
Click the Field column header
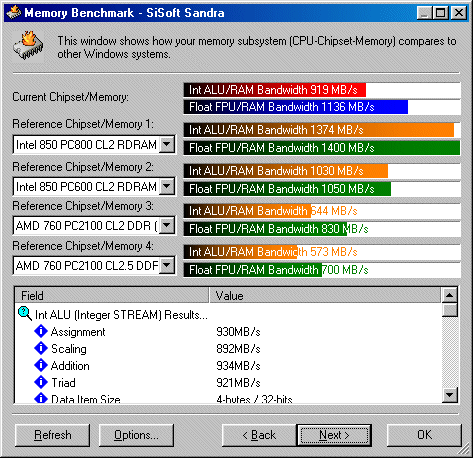click(112, 295)
